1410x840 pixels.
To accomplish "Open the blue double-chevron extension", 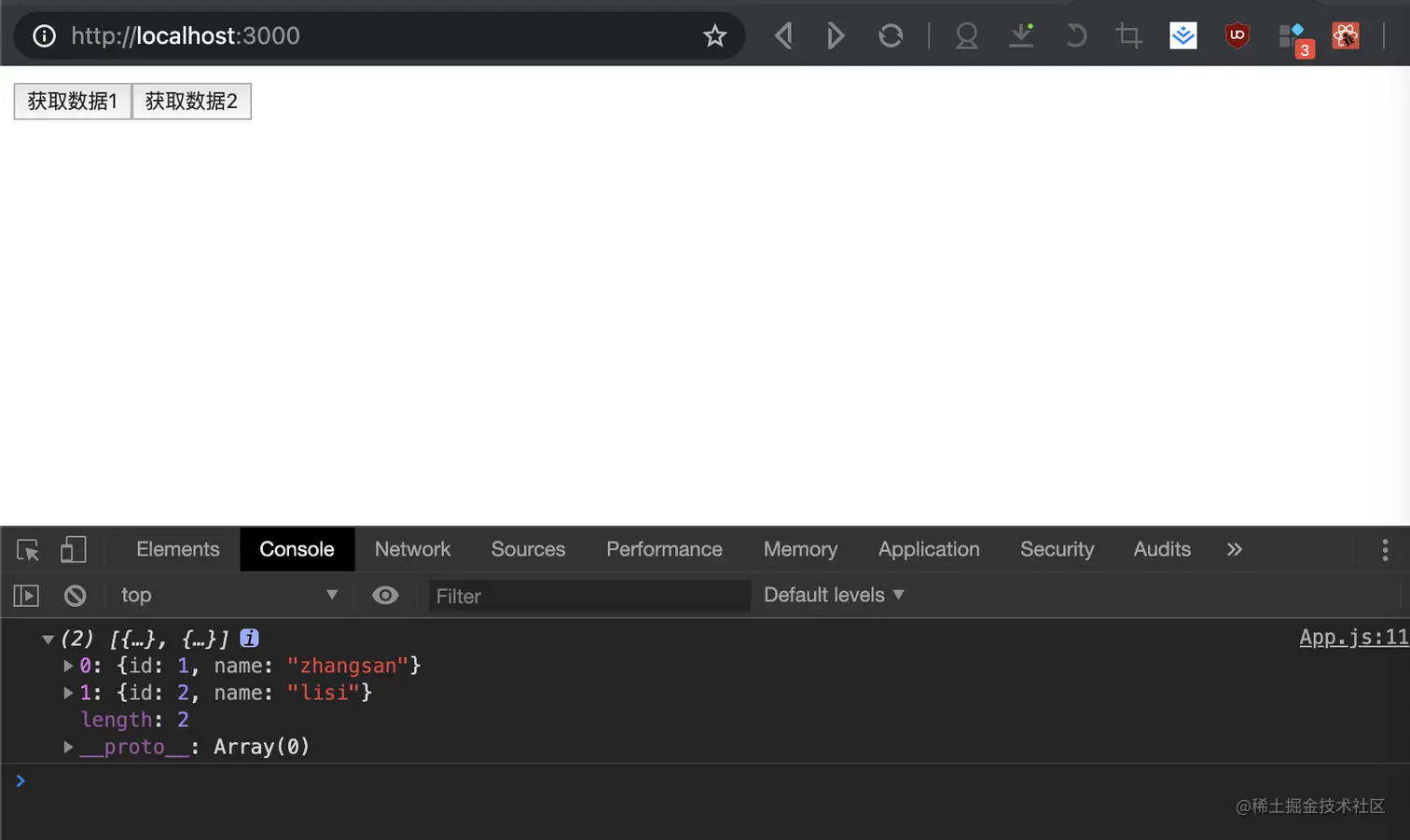I will point(1183,36).
